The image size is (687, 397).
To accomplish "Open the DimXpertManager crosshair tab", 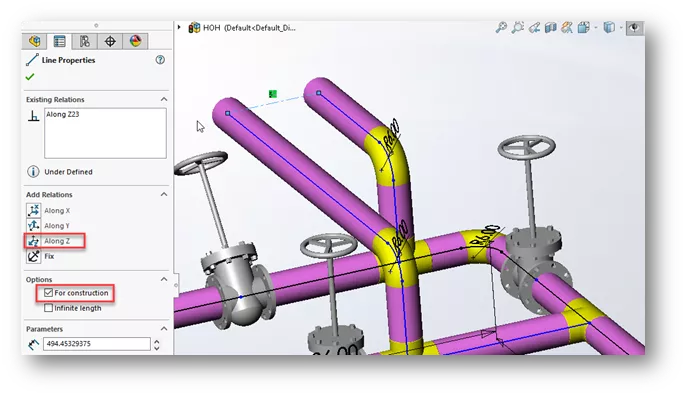I will coord(110,41).
